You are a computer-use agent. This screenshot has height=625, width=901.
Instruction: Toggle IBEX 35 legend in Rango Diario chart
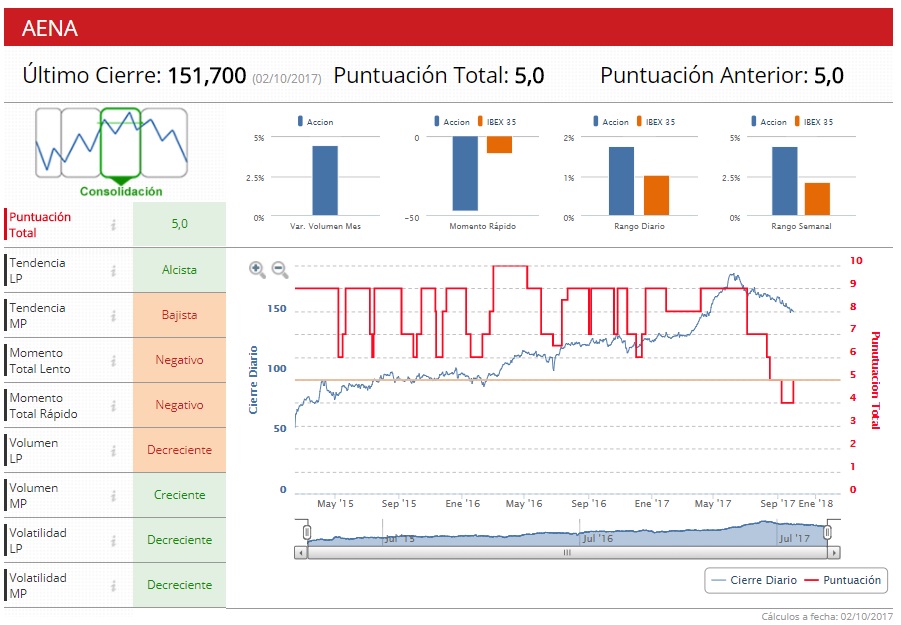656,122
